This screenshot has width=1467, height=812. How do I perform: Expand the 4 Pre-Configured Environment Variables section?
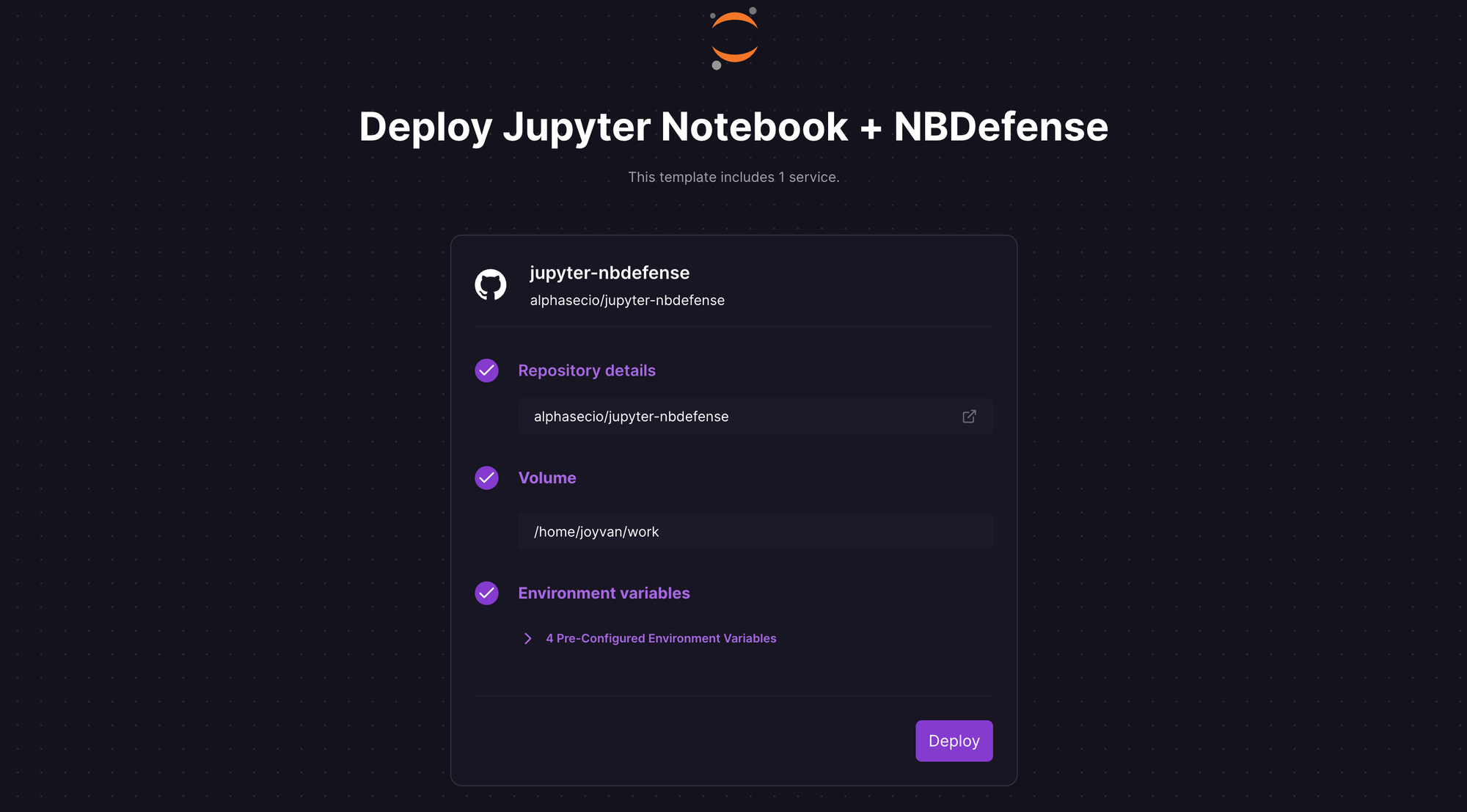click(660, 638)
